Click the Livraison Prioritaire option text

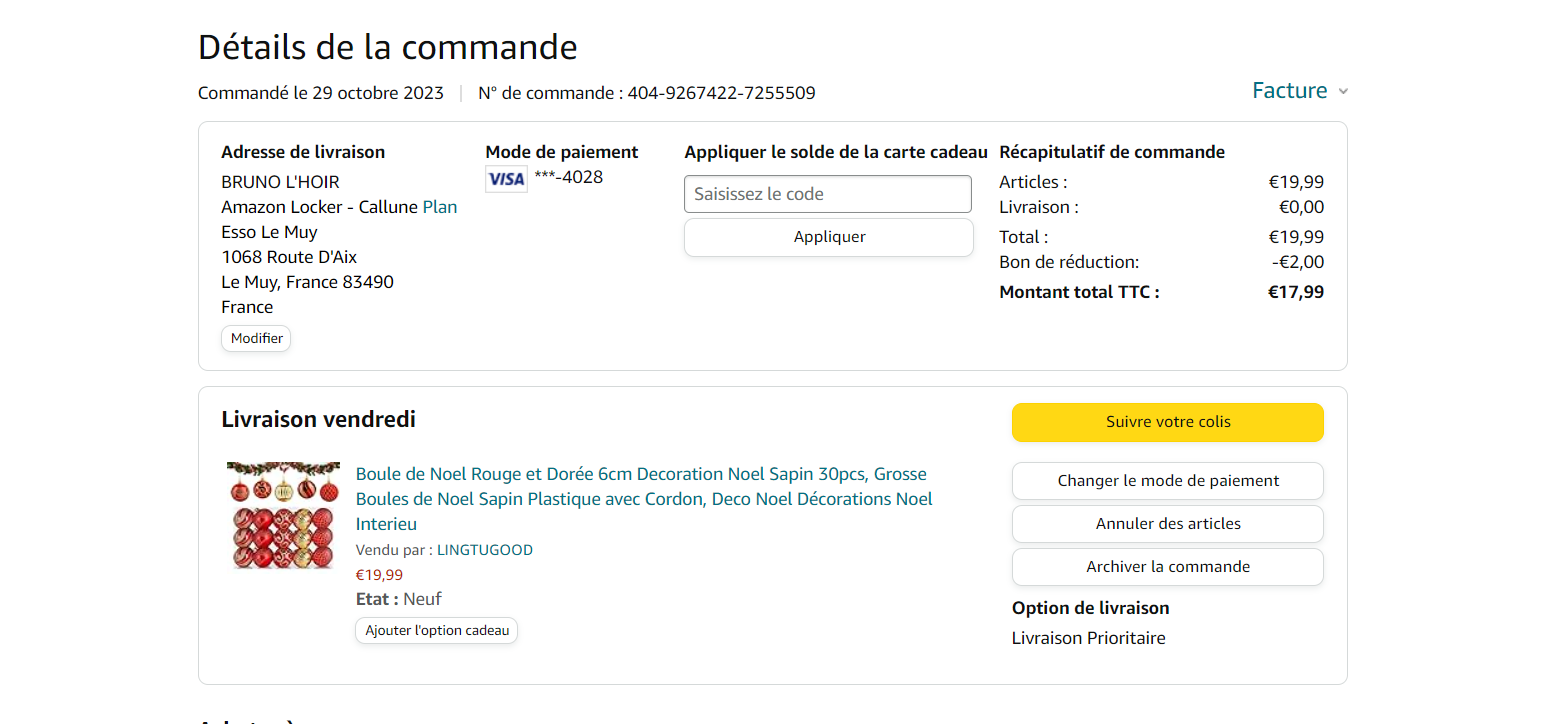click(x=1088, y=638)
